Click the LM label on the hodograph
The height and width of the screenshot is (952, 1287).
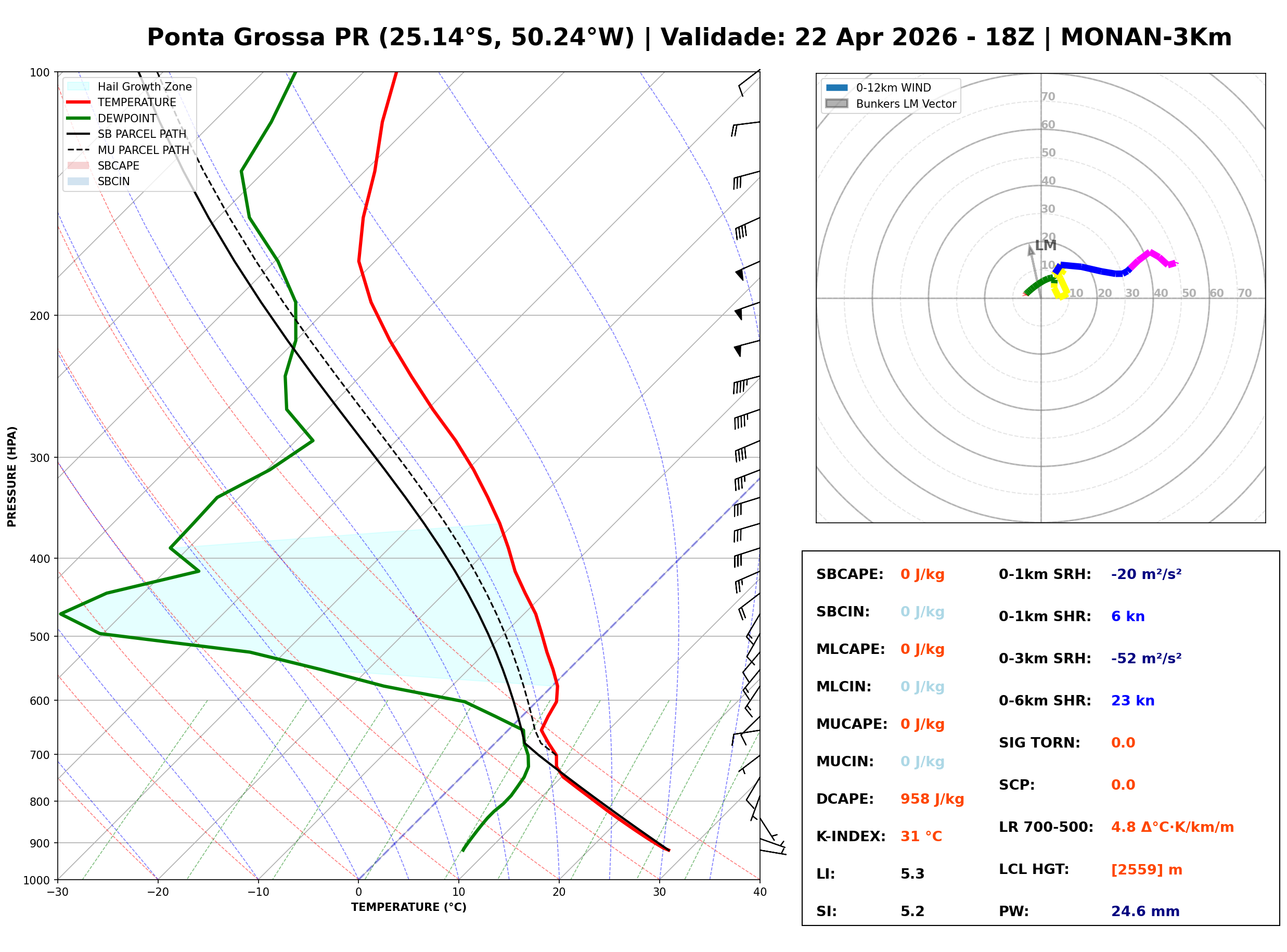[x=1045, y=246]
